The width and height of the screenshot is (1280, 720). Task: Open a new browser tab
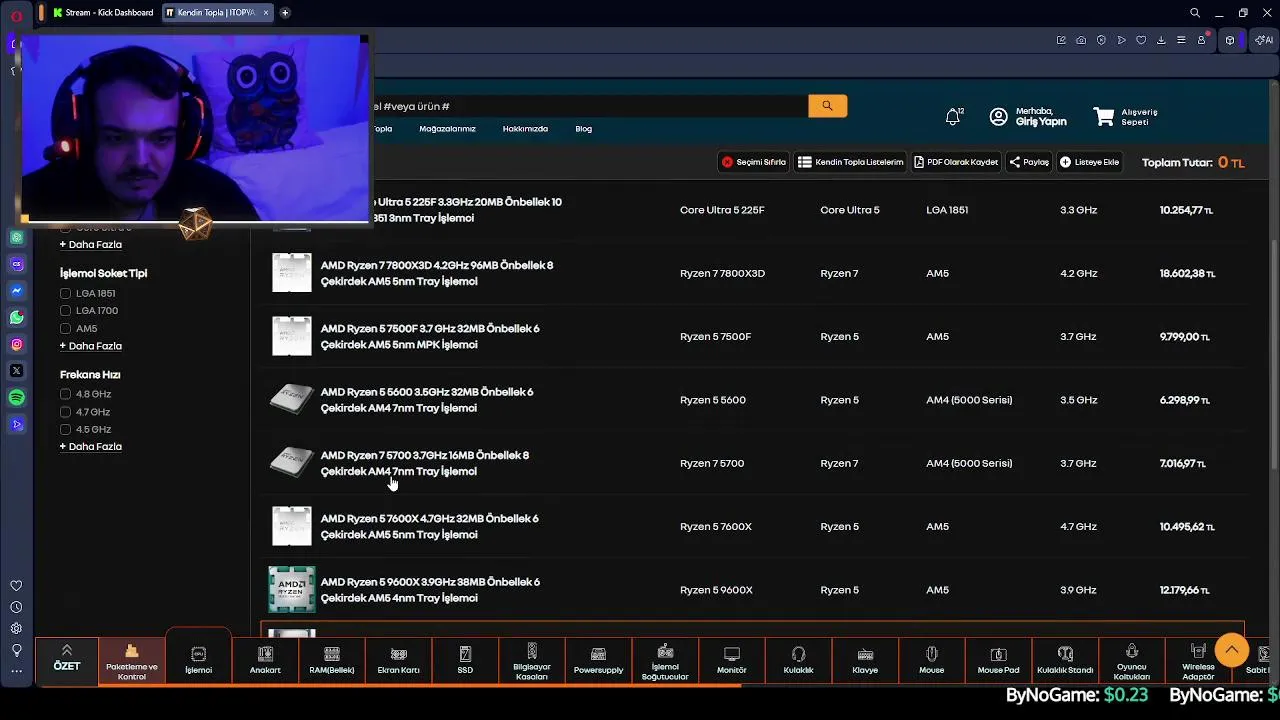(285, 13)
